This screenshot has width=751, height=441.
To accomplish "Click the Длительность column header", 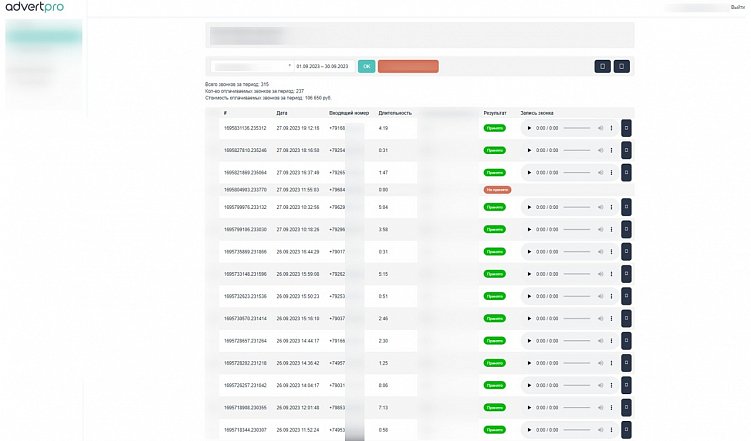I will pyautogui.click(x=395, y=113).
